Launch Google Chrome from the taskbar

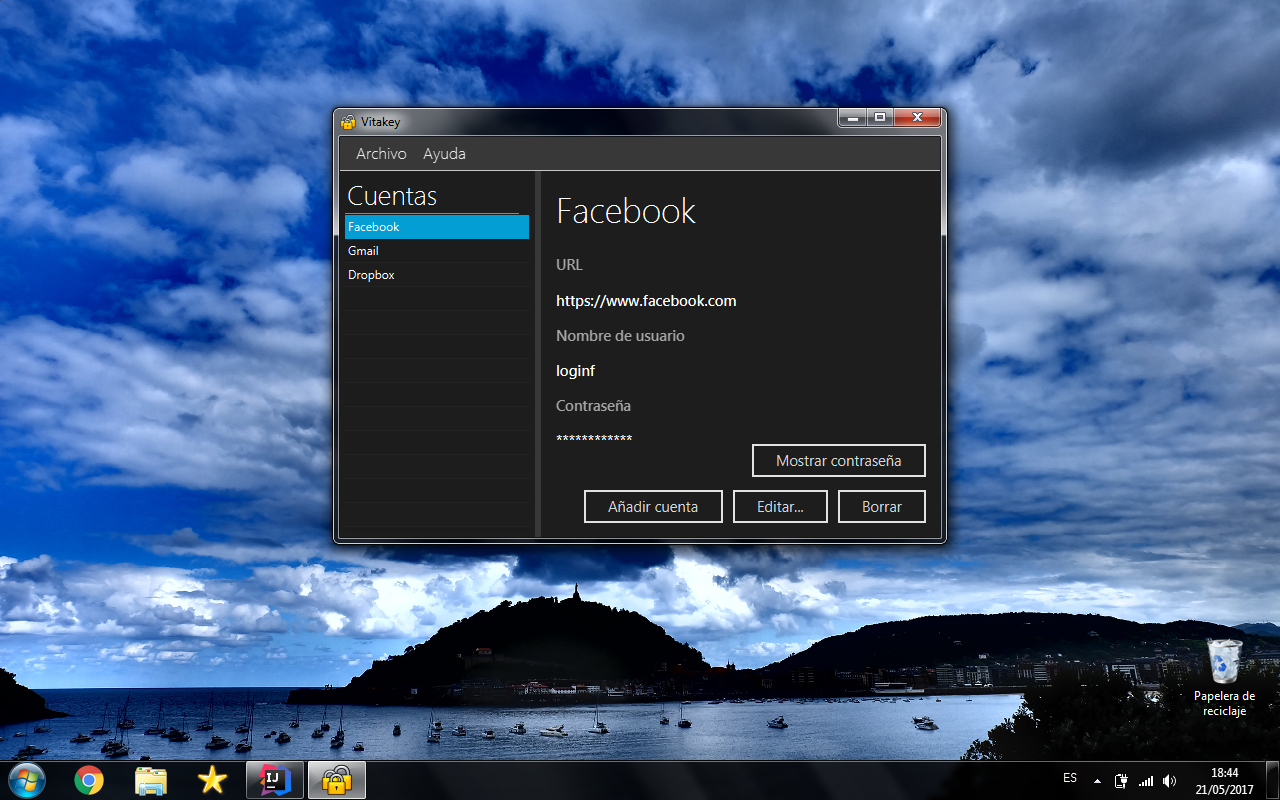point(89,780)
